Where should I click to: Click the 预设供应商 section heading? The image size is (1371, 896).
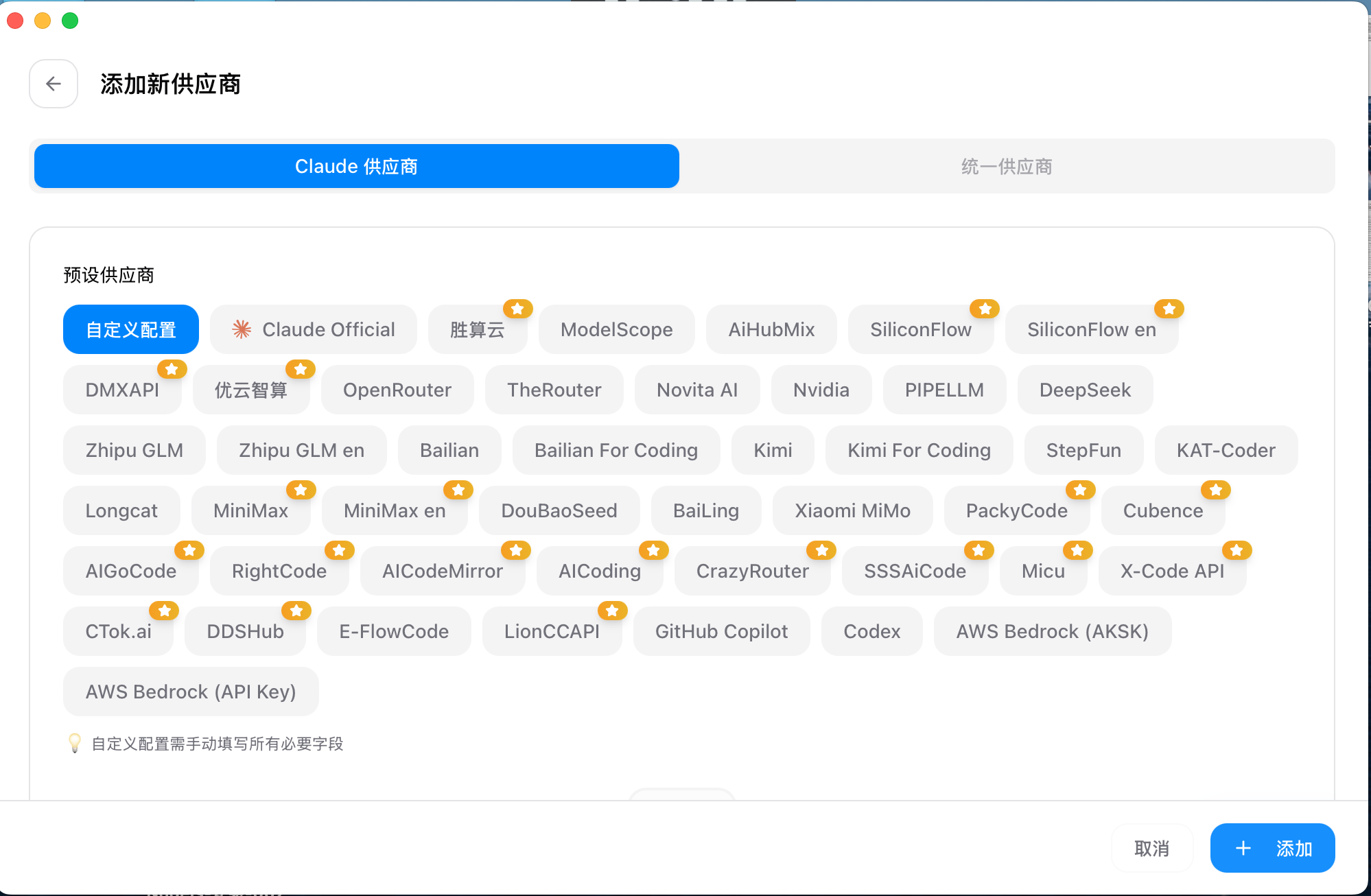[108, 275]
